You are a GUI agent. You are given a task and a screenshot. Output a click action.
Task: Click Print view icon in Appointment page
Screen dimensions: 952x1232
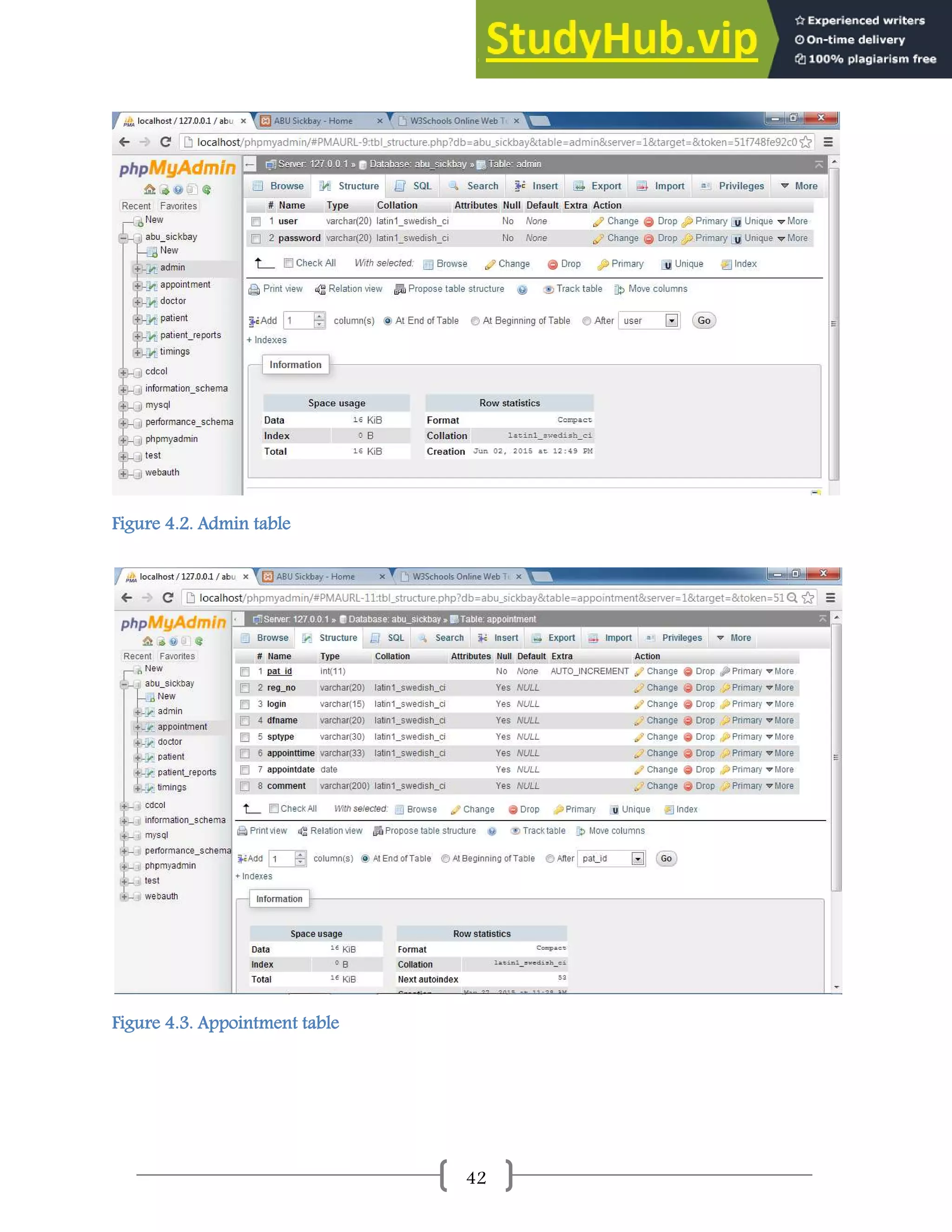tap(242, 831)
